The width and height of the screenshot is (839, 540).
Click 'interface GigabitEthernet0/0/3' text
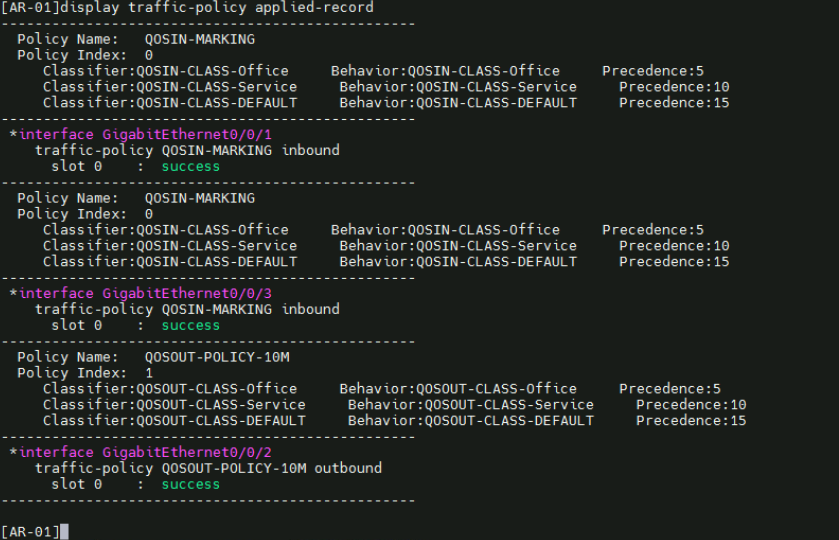tap(145, 293)
